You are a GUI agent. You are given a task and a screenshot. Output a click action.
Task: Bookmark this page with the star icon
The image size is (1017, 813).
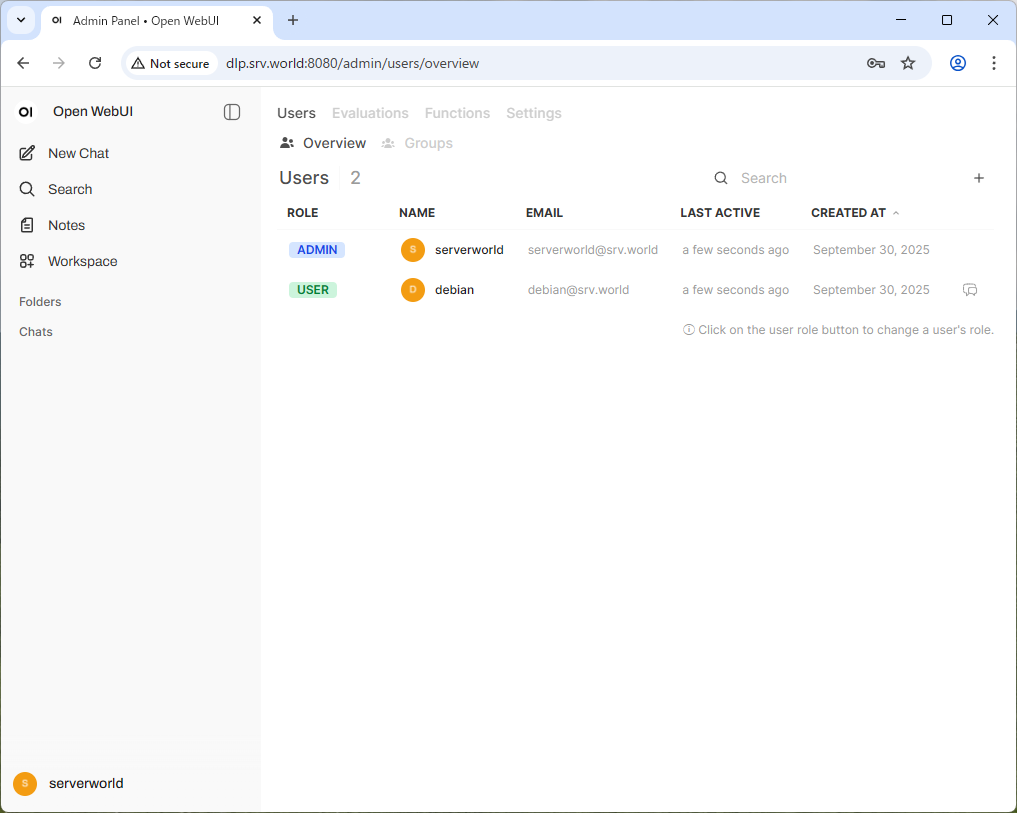[908, 63]
